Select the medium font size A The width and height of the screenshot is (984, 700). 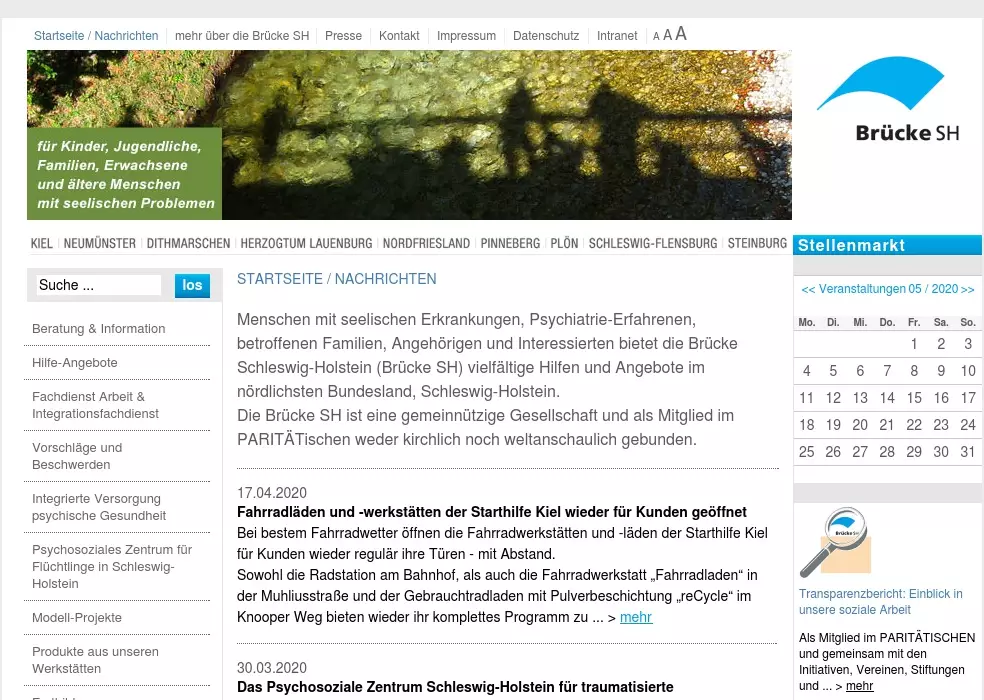point(667,35)
